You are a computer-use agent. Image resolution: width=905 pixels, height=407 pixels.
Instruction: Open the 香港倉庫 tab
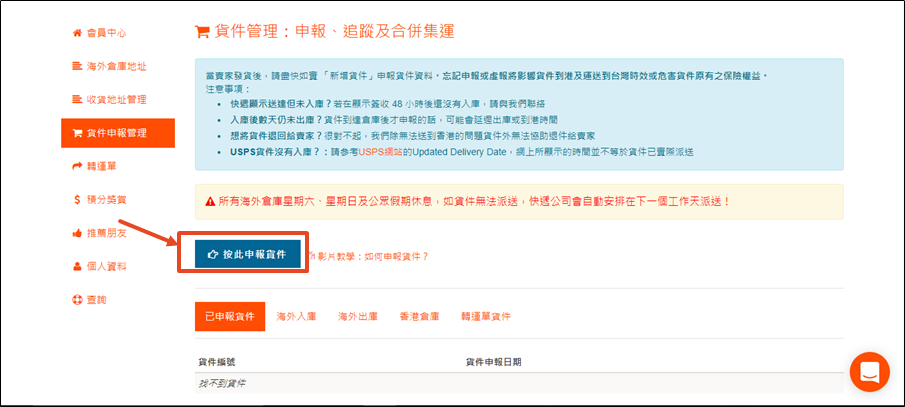tap(419, 316)
